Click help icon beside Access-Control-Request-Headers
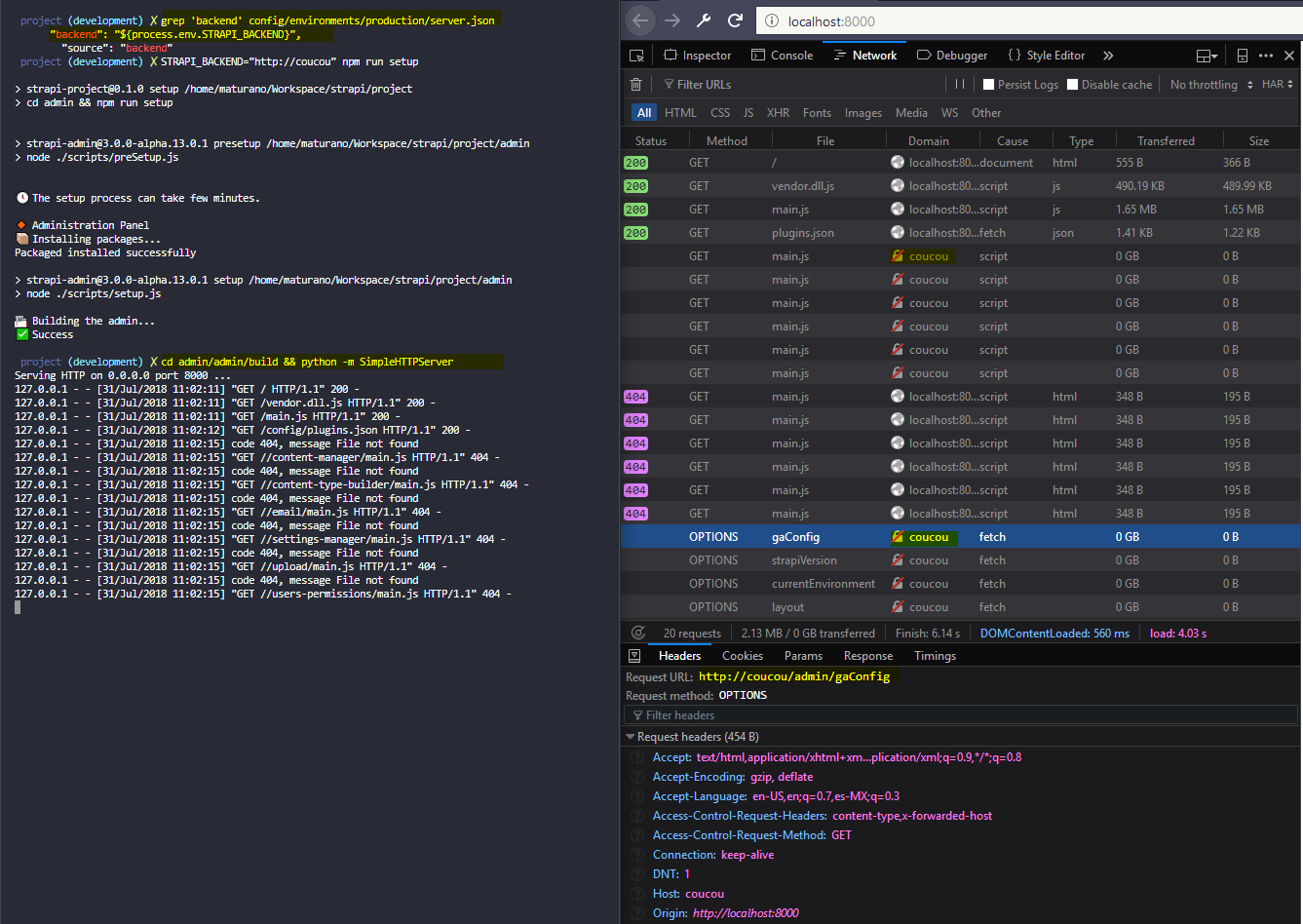1303x924 pixels. click(636, 816)
